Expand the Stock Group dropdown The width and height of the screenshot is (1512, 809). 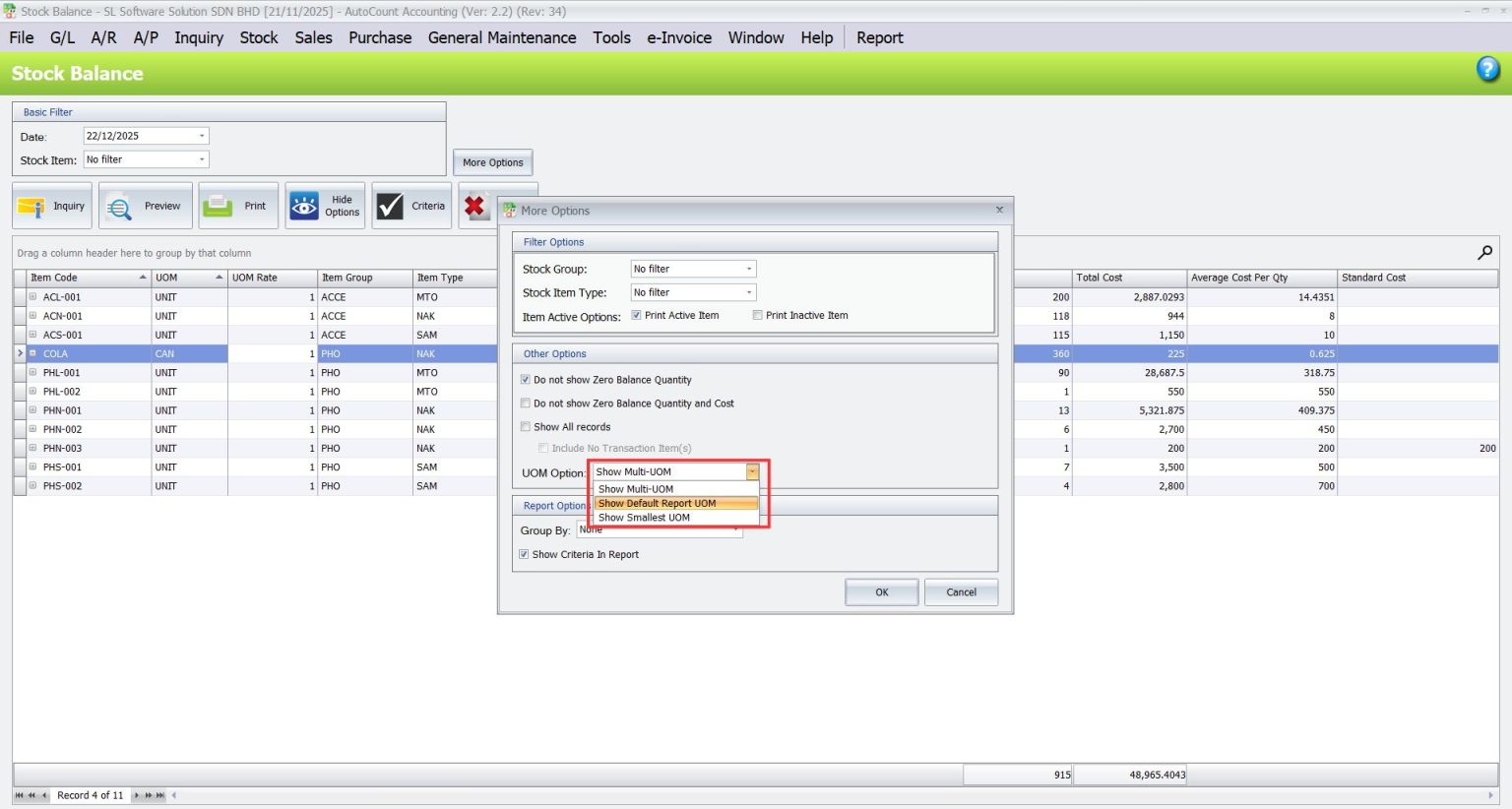pyautogui.click(x=748, y=269)
